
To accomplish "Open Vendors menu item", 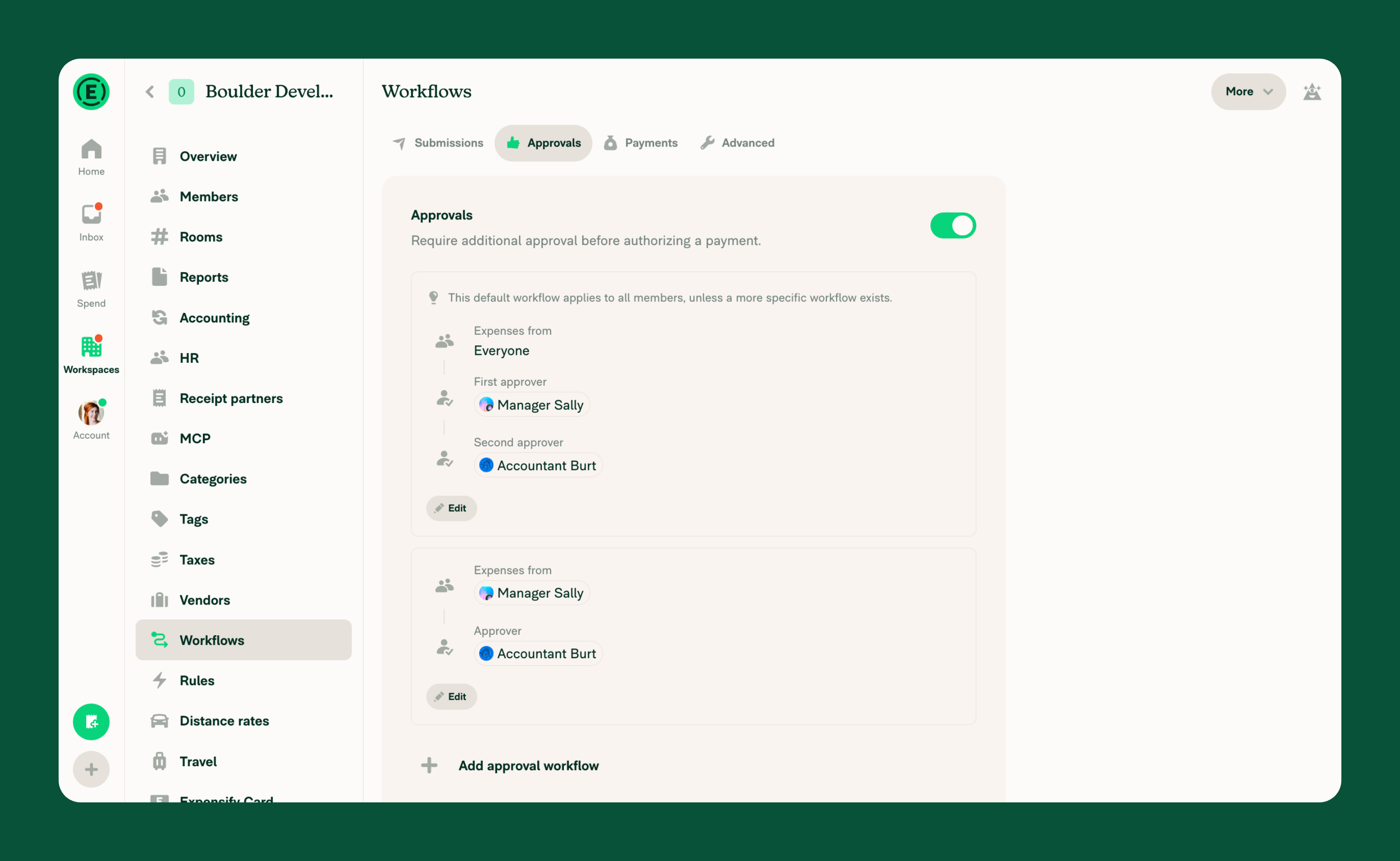I will [x=243, y=599].
